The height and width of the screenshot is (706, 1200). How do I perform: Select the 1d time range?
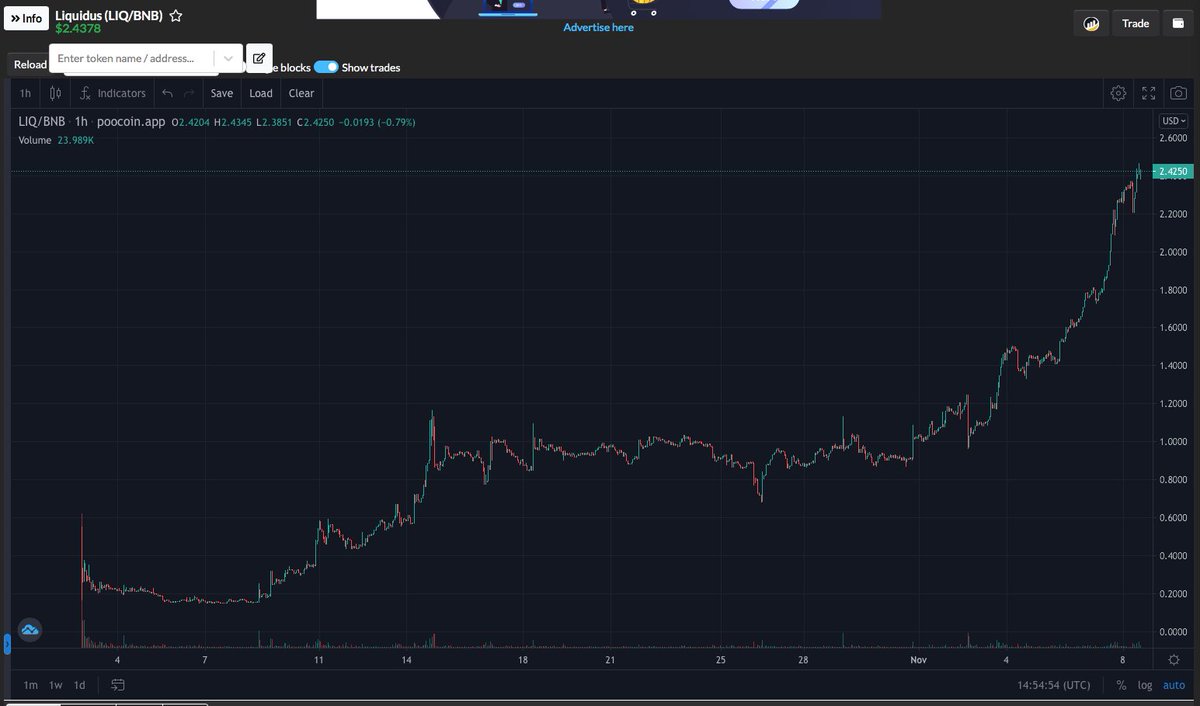click(x=79, y=685)
